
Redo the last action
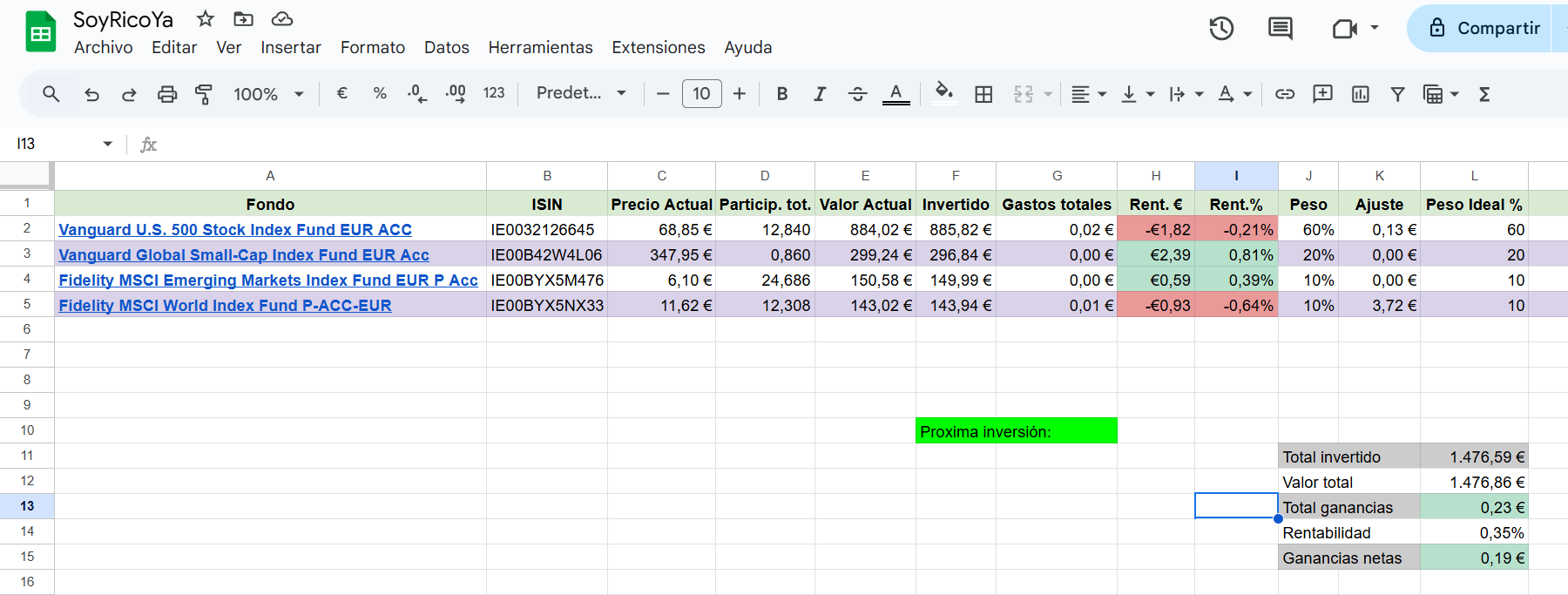pos(129,94)
